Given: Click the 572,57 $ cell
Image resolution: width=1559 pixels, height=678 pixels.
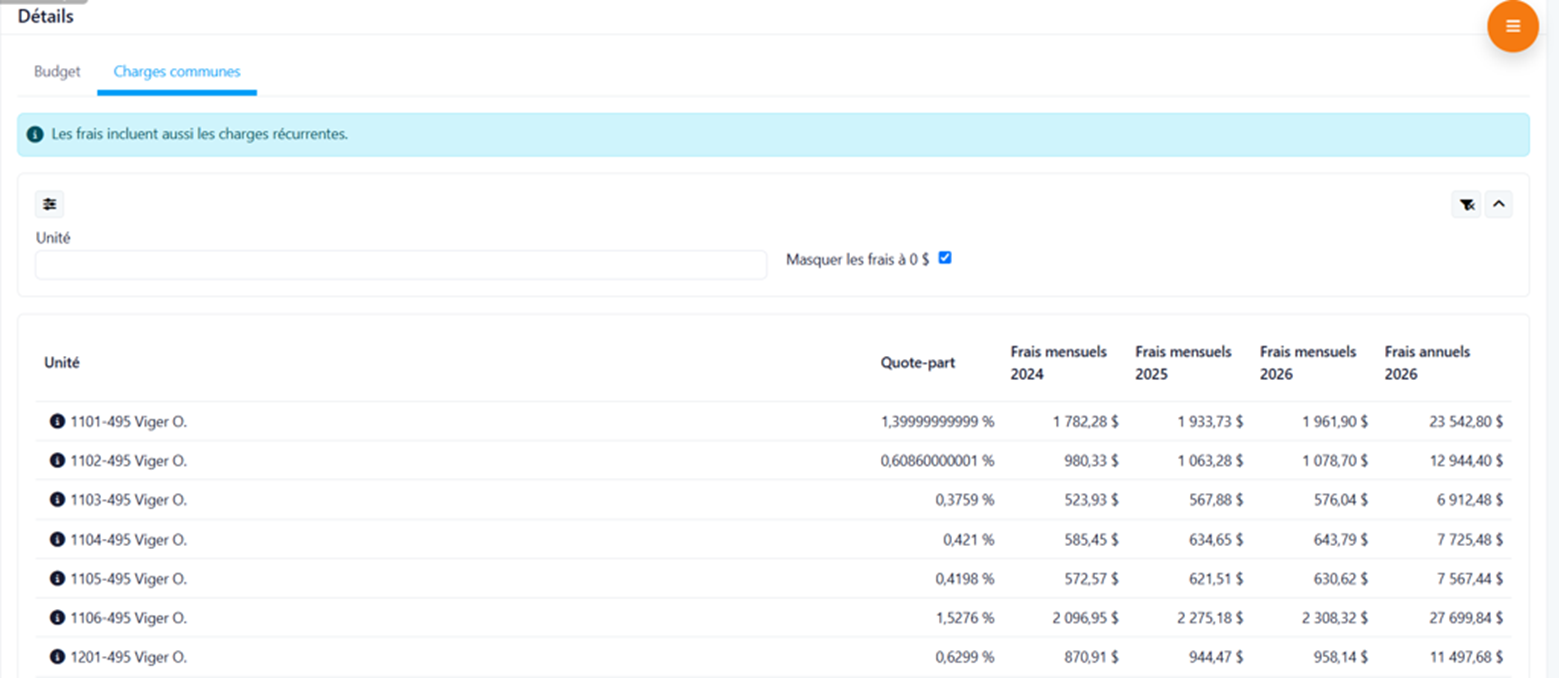Looking at the screenshot, I should click(x=1092, y=579).
